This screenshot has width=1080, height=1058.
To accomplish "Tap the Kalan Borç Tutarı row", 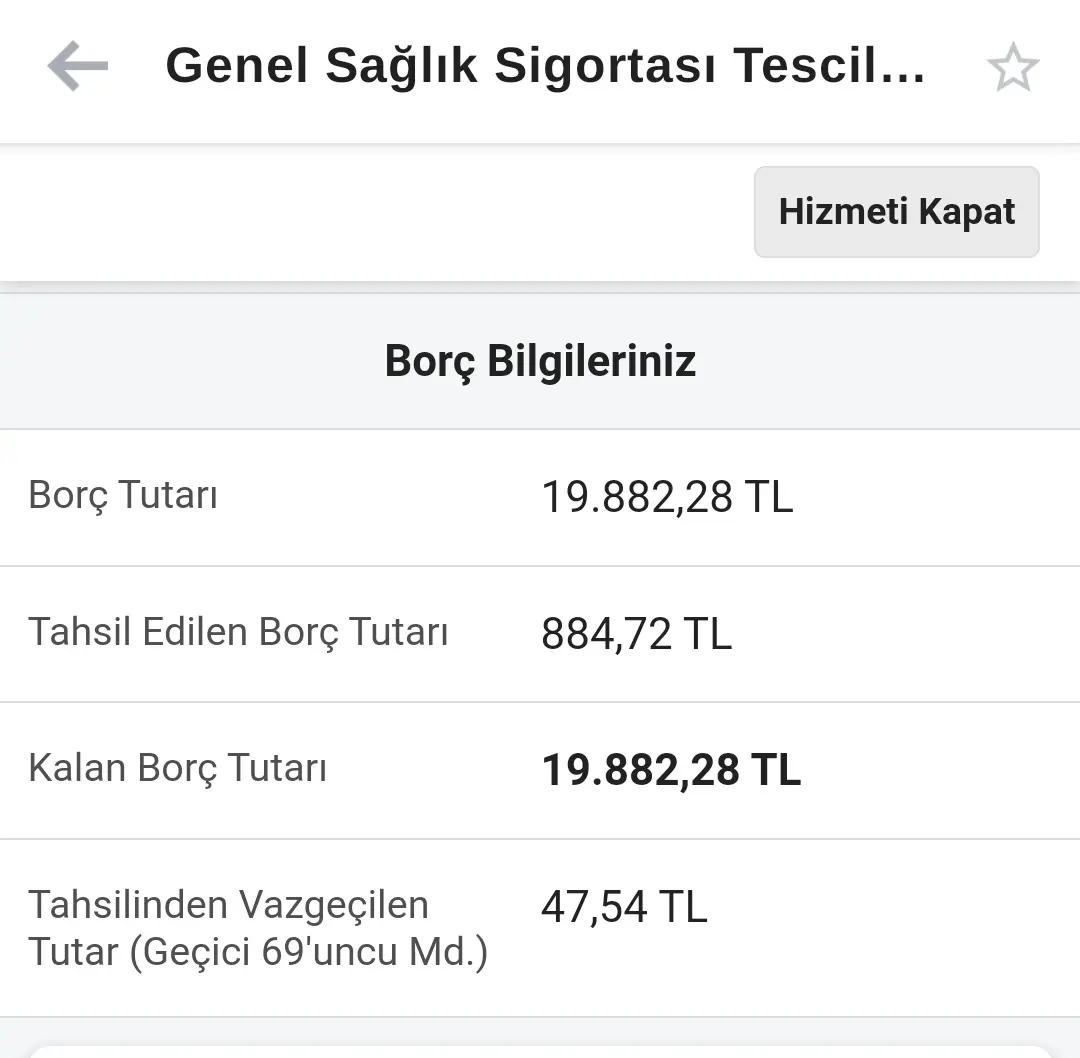I will pyautogui.click(x=540, y=771).
